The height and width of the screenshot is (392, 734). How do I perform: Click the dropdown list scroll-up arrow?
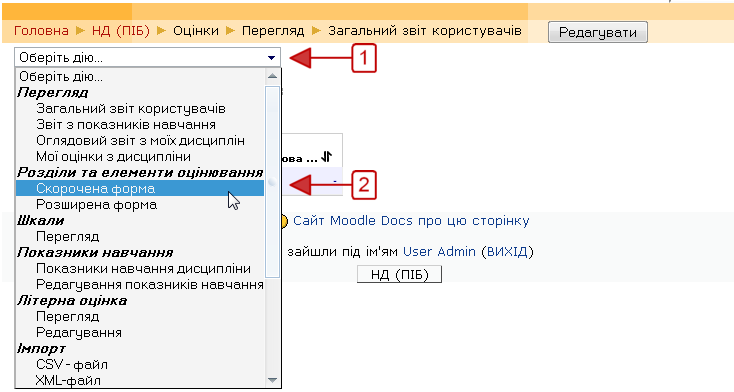272,76
